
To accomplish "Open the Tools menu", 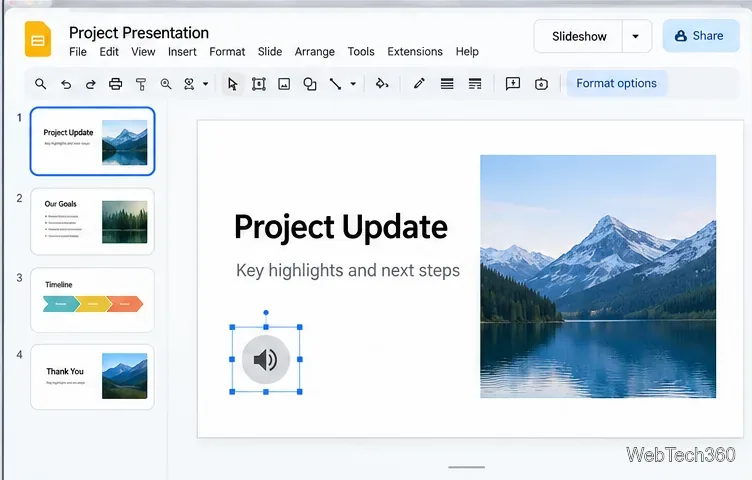I will coord(361,52).
